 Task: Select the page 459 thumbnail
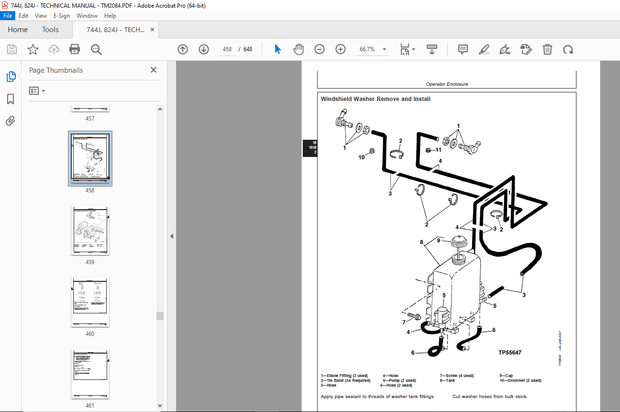coord(90,231)
